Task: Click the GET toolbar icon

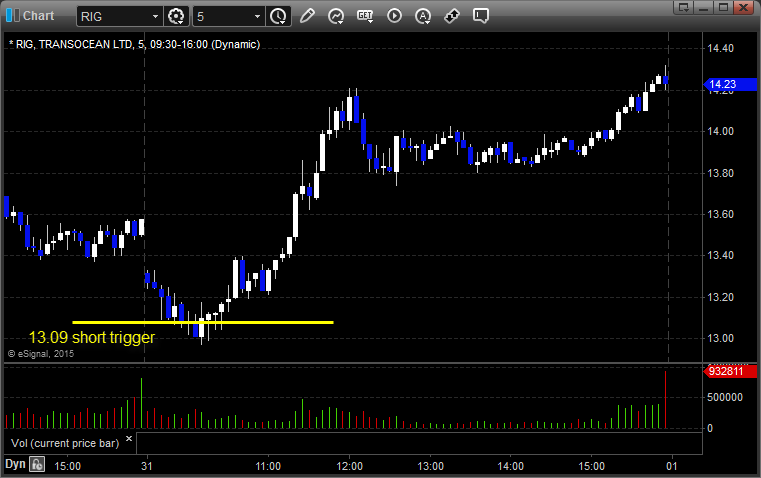Action: pos(365,16)
